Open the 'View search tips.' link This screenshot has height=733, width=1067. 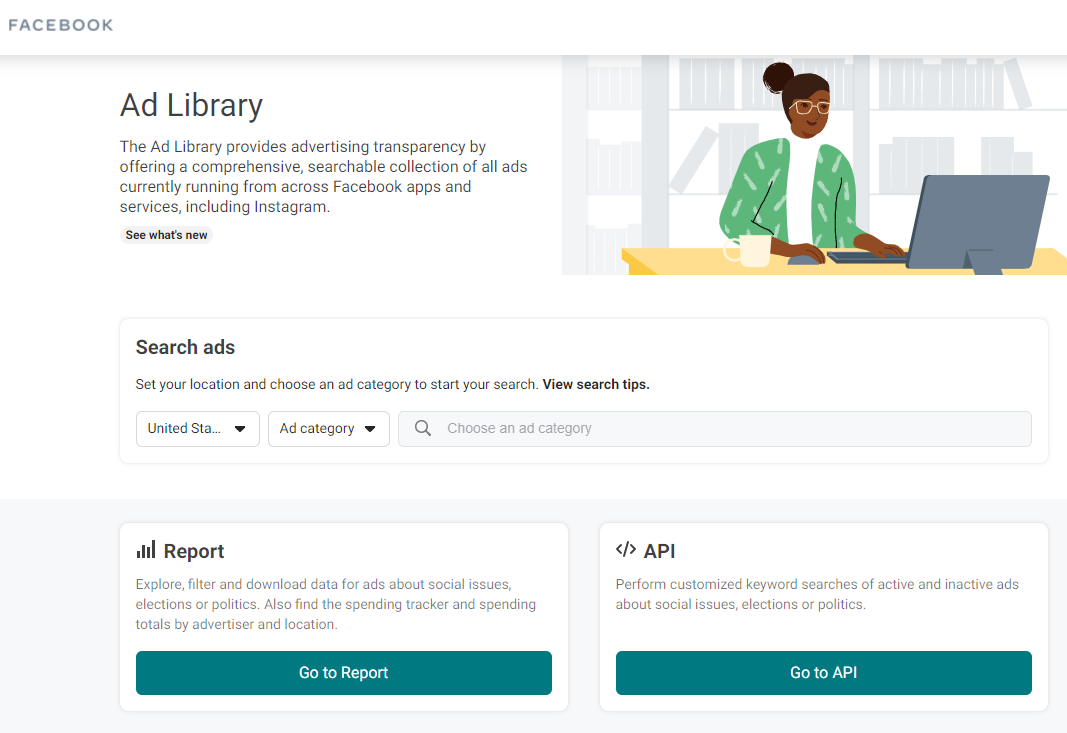[x=595, y=385]
